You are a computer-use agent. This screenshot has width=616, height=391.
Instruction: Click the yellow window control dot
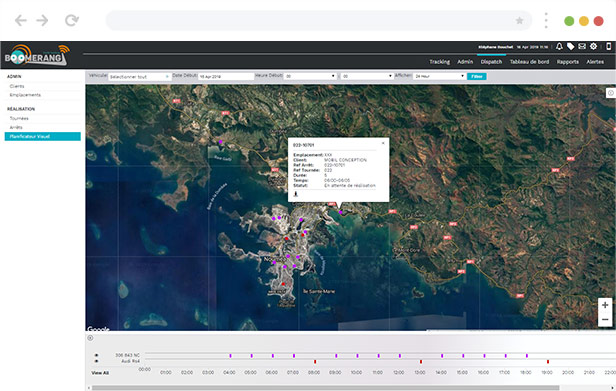[x=584, y=21]
